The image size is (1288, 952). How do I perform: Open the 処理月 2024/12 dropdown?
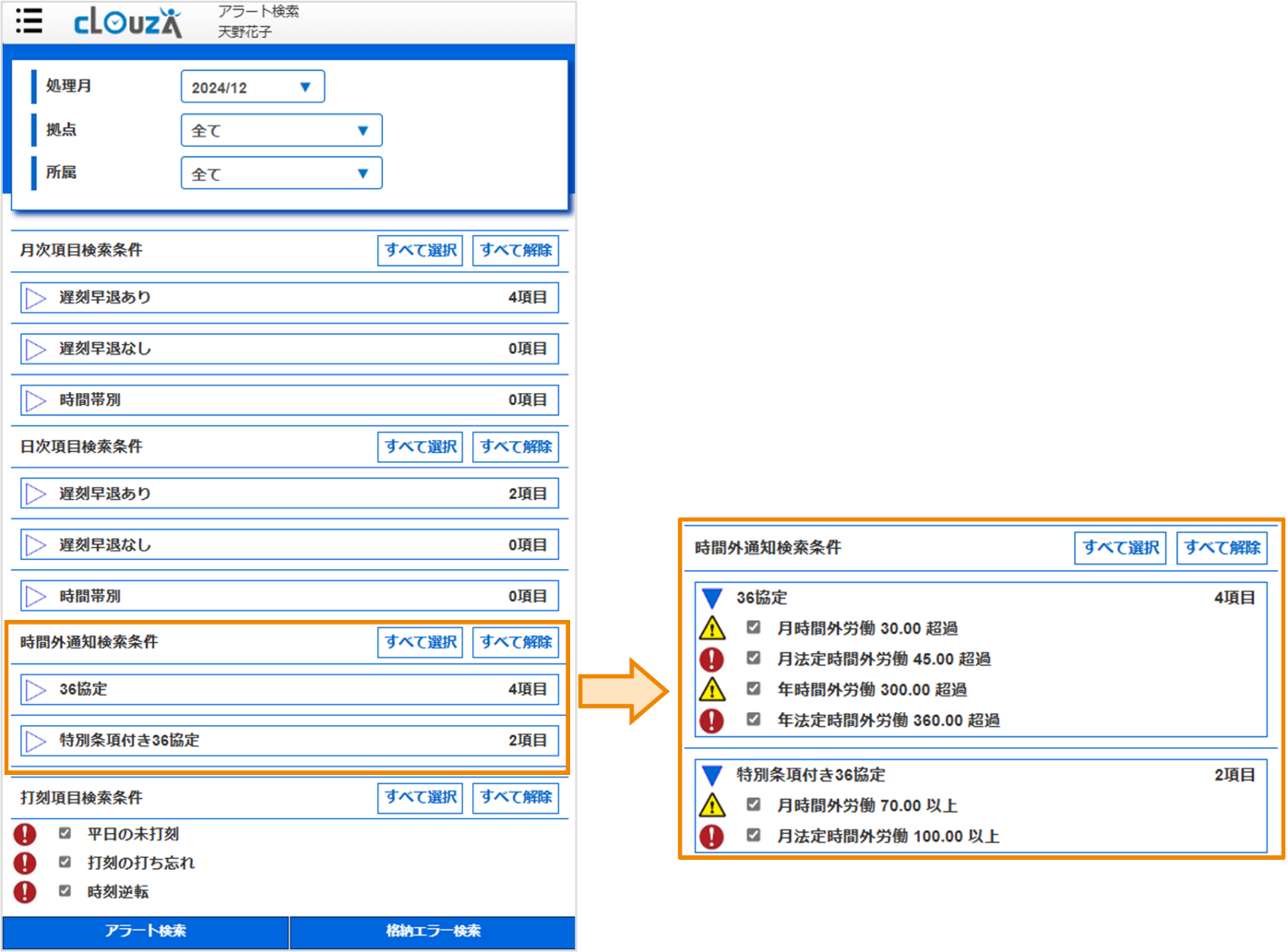[x=252, y=87]
